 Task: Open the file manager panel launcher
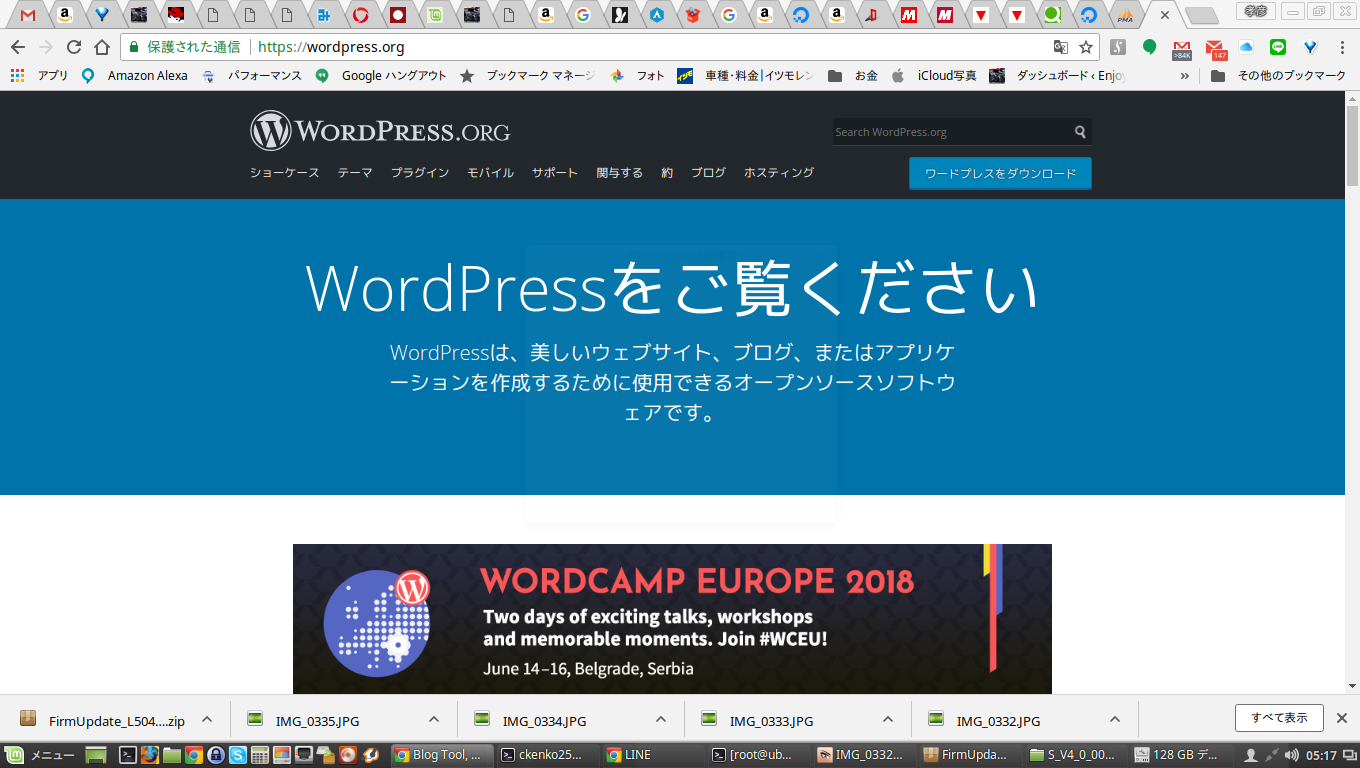pyautogui.click(x=172, y=755)
